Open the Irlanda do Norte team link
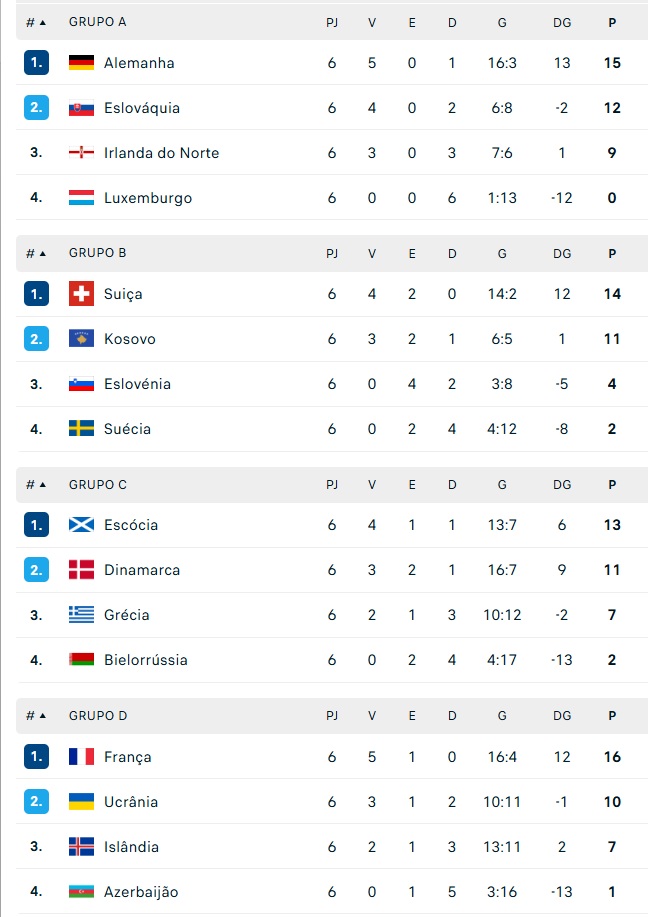Screen dimensions: 648x917 pyautogui.click(x=161, y=153)
